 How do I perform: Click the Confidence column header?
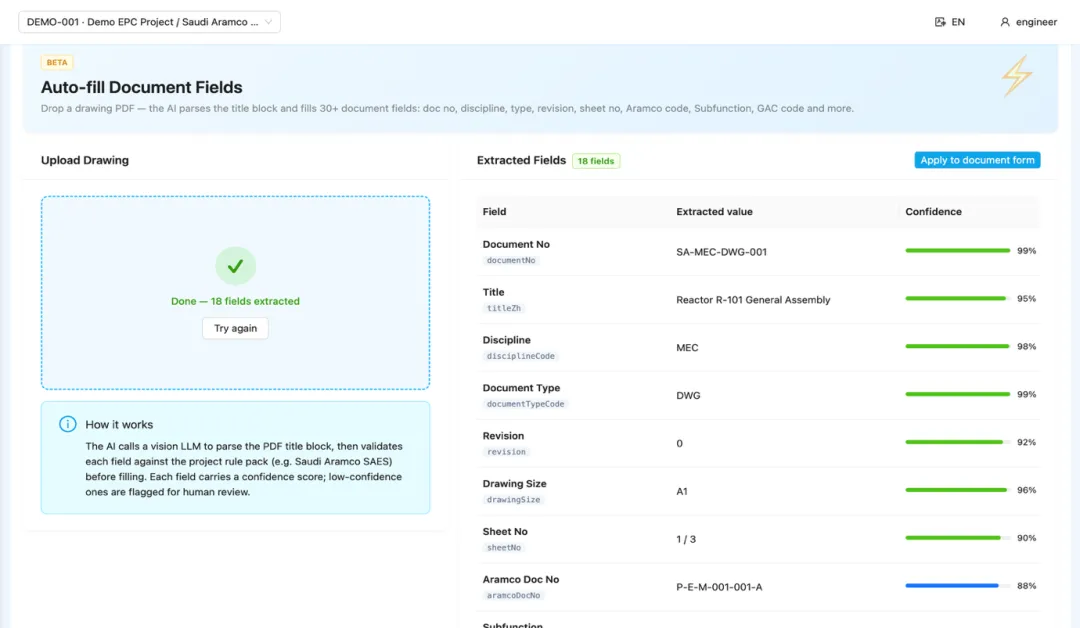(x=933, y=211)
